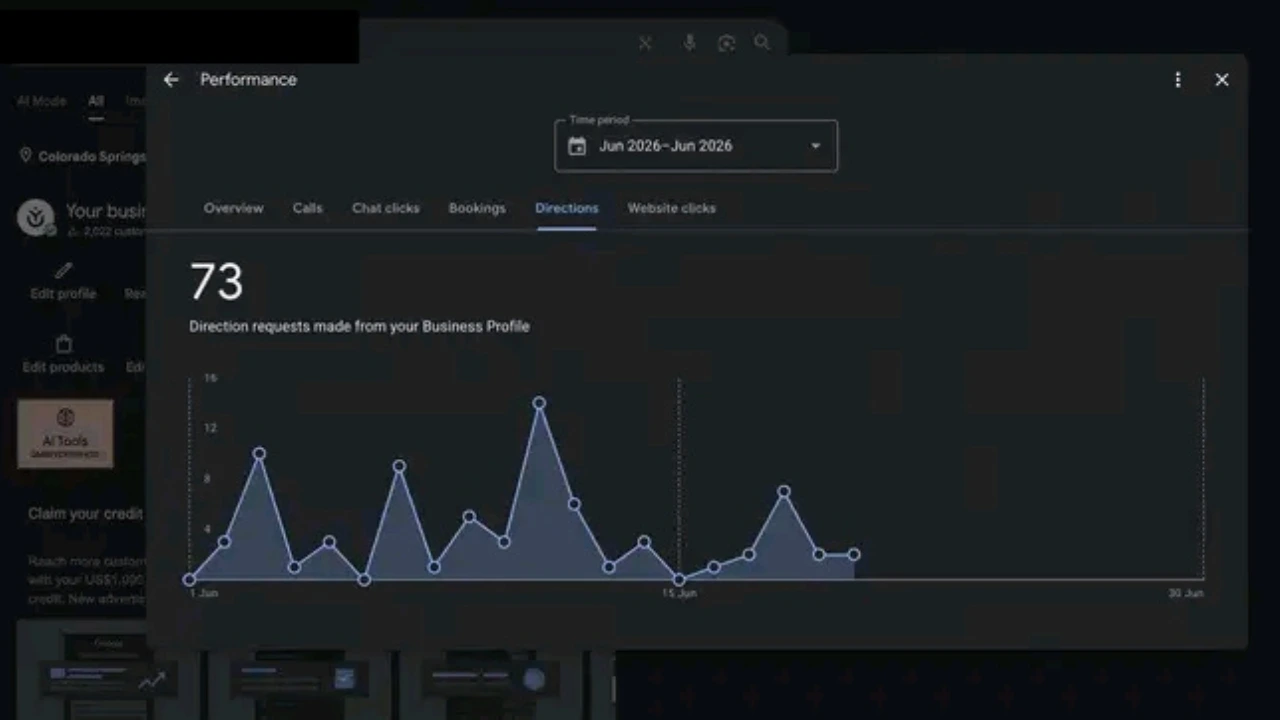
Task: Go back using the Performance back arrow
Action: 171,80
